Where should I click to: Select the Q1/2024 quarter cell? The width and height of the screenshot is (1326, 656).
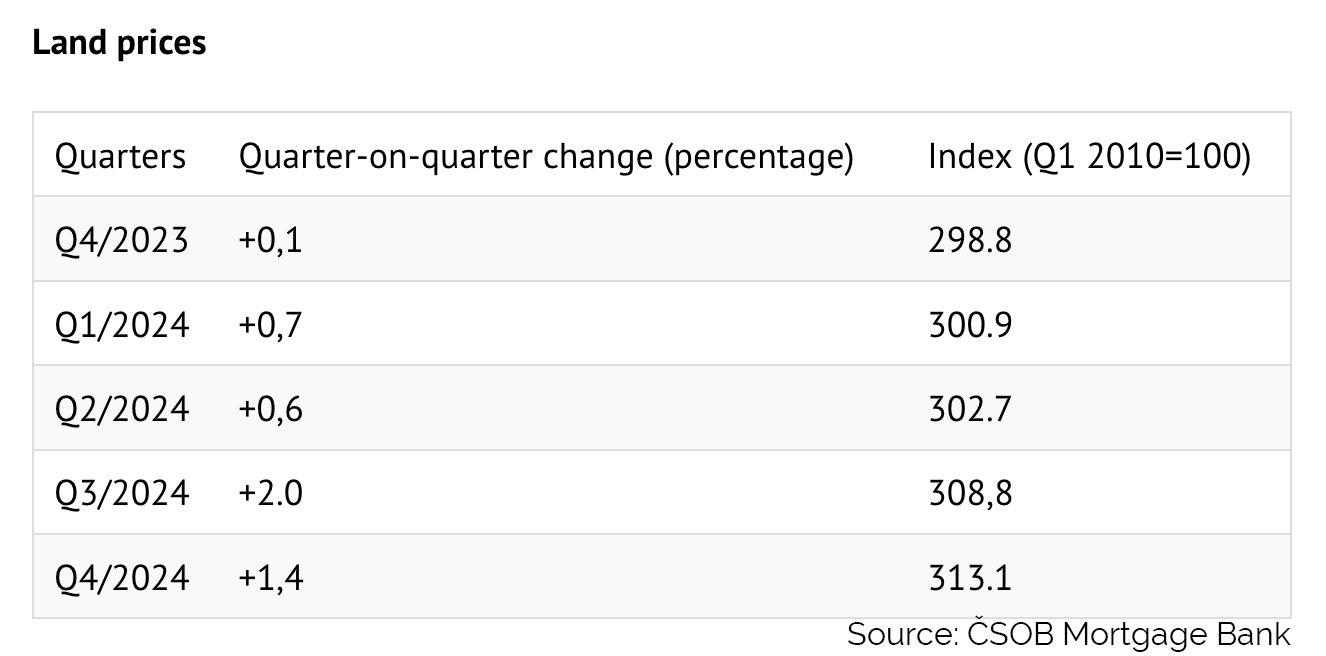[x=122, y=325]
